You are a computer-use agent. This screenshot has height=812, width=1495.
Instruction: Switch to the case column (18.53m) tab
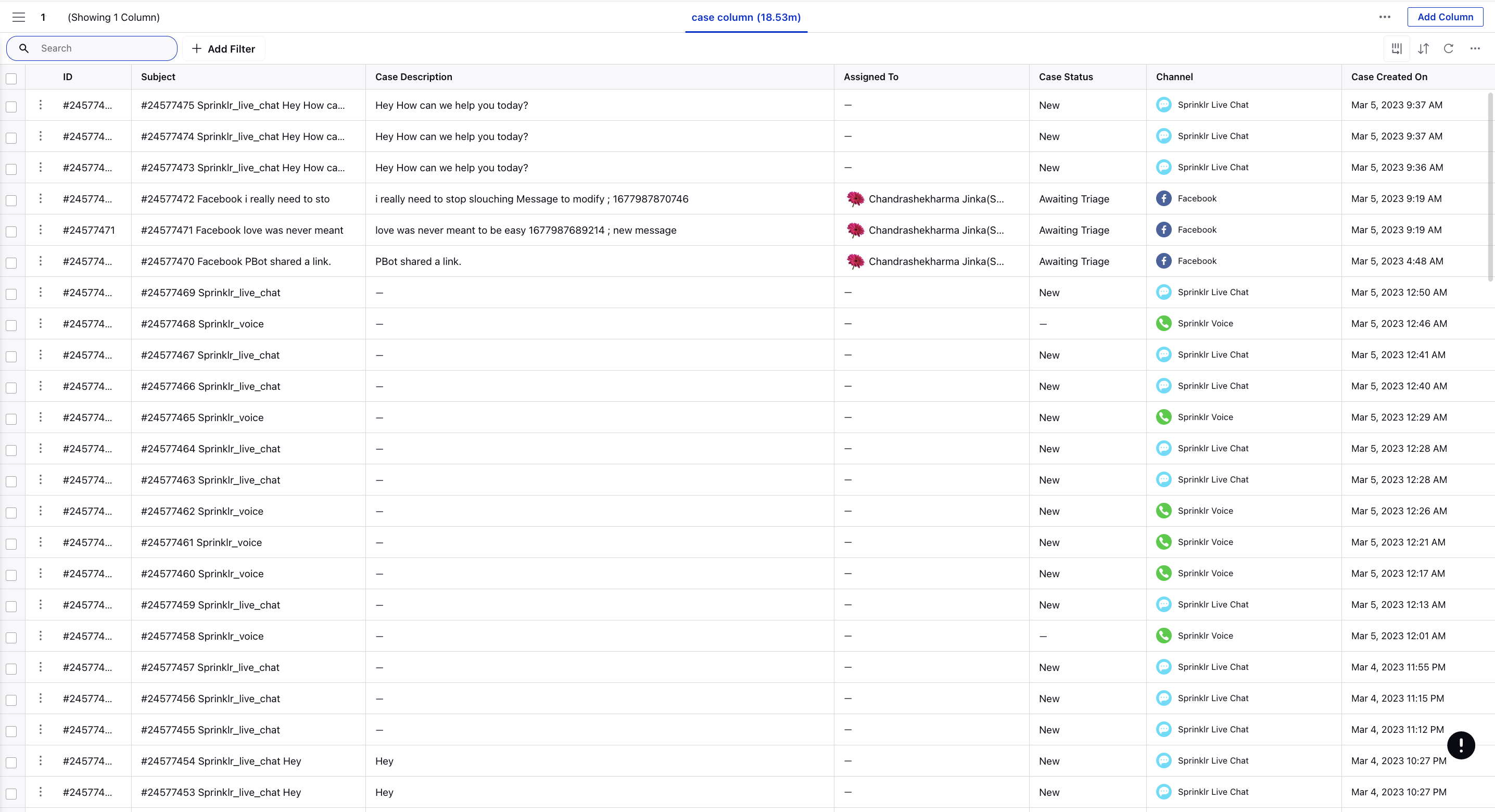pos(746,17)
